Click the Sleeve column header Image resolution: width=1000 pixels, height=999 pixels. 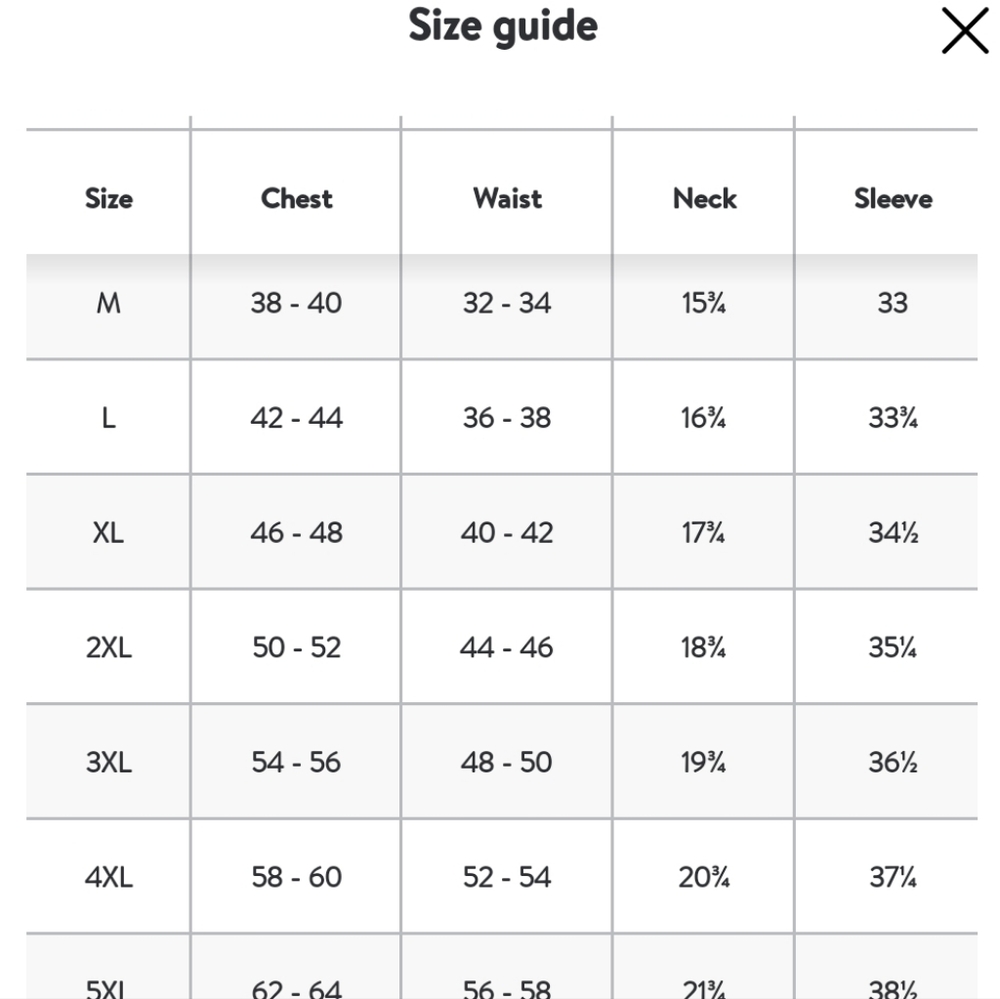893,198
